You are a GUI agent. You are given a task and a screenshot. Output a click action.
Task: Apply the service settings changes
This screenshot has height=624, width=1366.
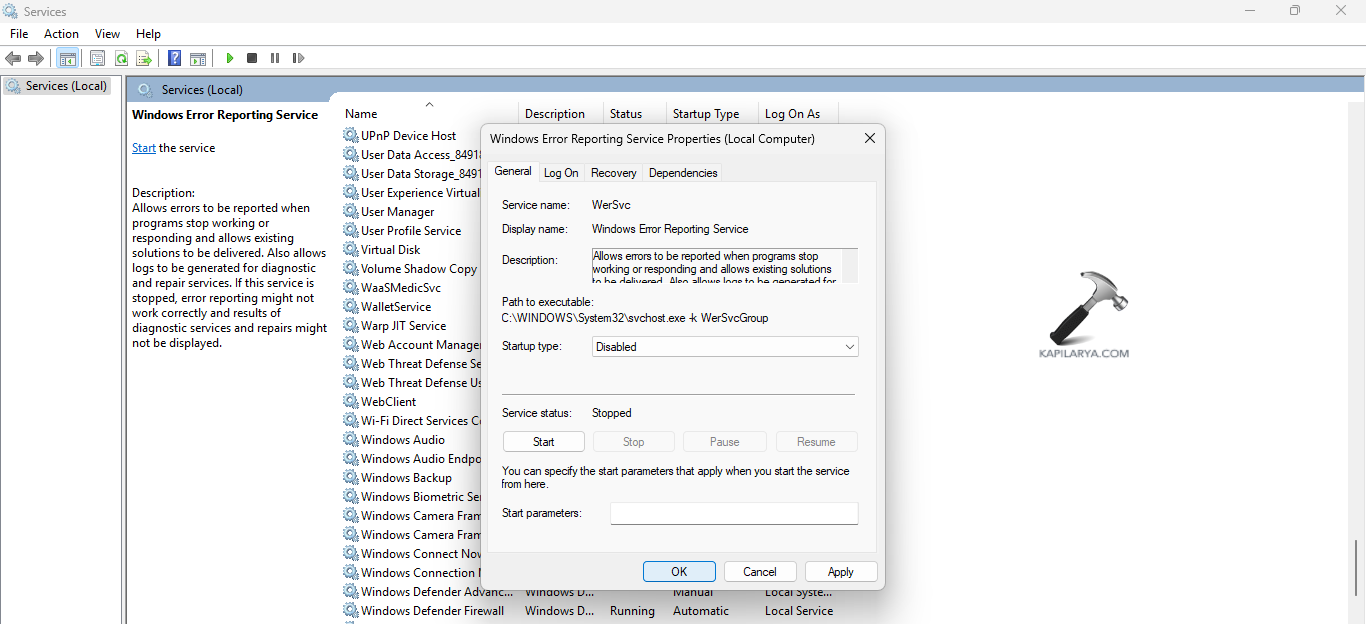(x=841, y=571)
